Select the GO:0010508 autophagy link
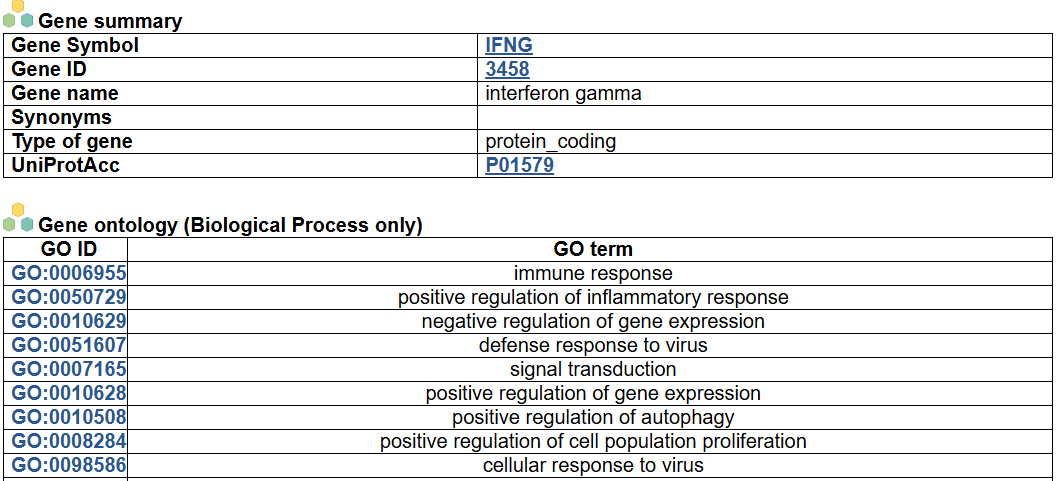 pyautogui.click(x=69, y=417)
